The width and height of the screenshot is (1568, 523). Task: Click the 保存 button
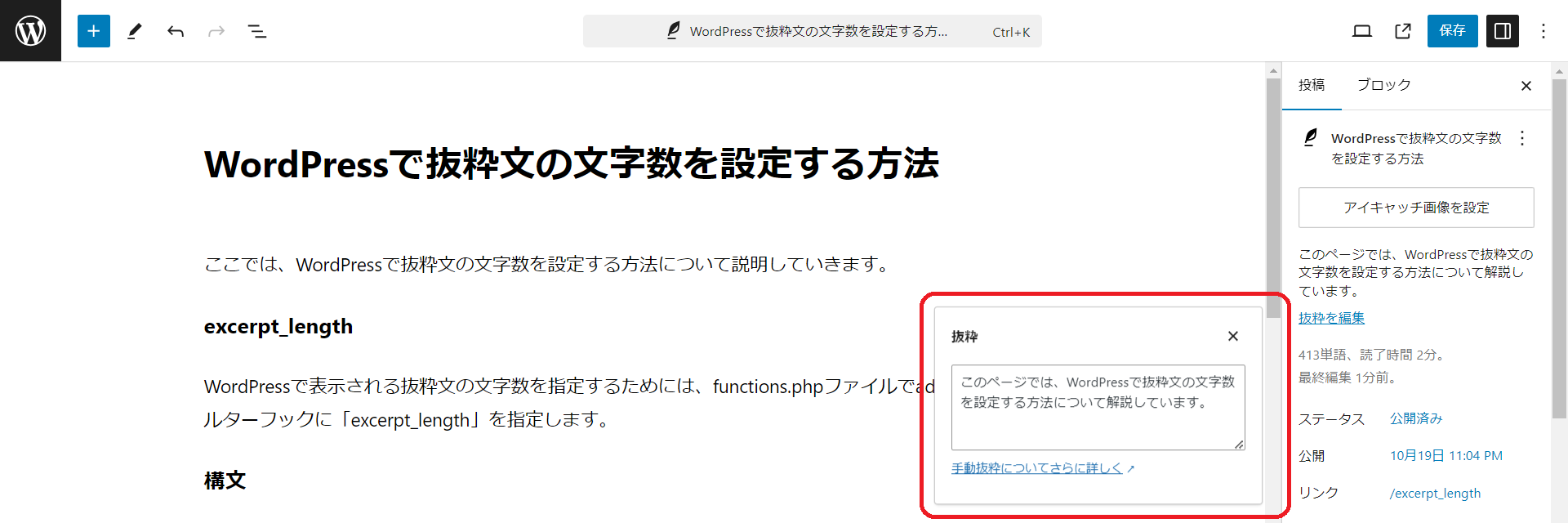coord(1452,31)
